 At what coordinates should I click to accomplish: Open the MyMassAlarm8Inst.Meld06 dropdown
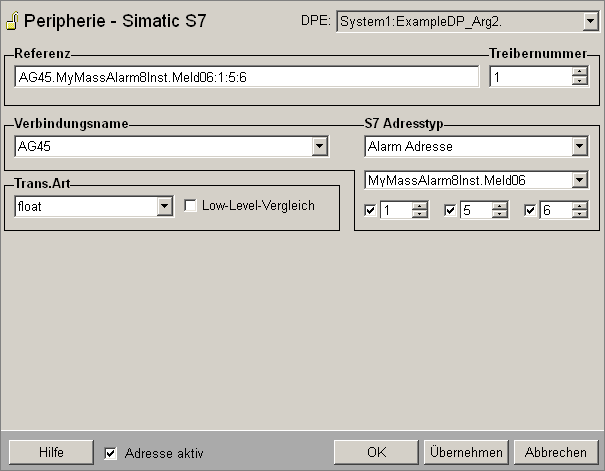[x=579, y=181]
